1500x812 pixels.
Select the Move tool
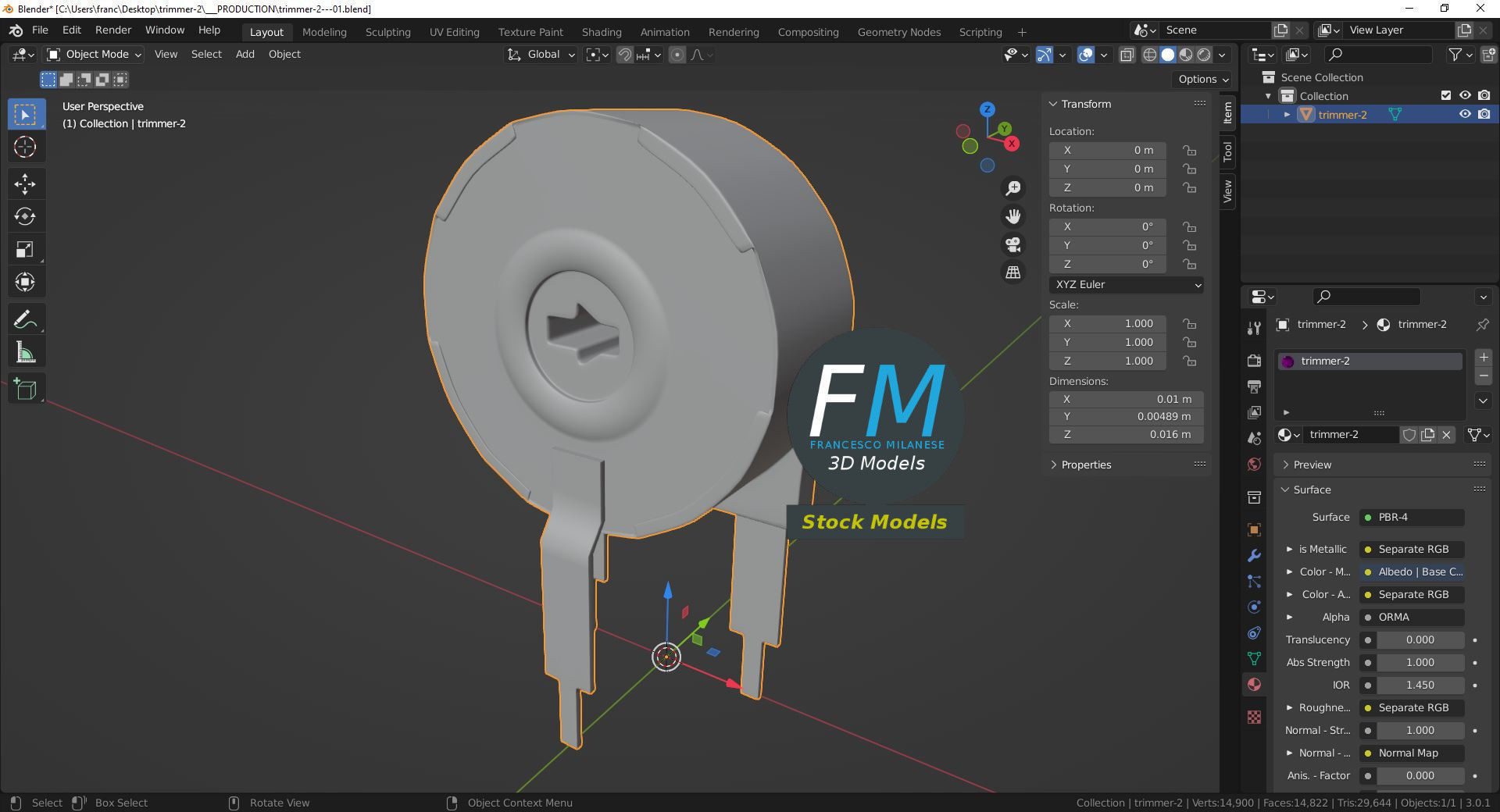coord(25,183)
